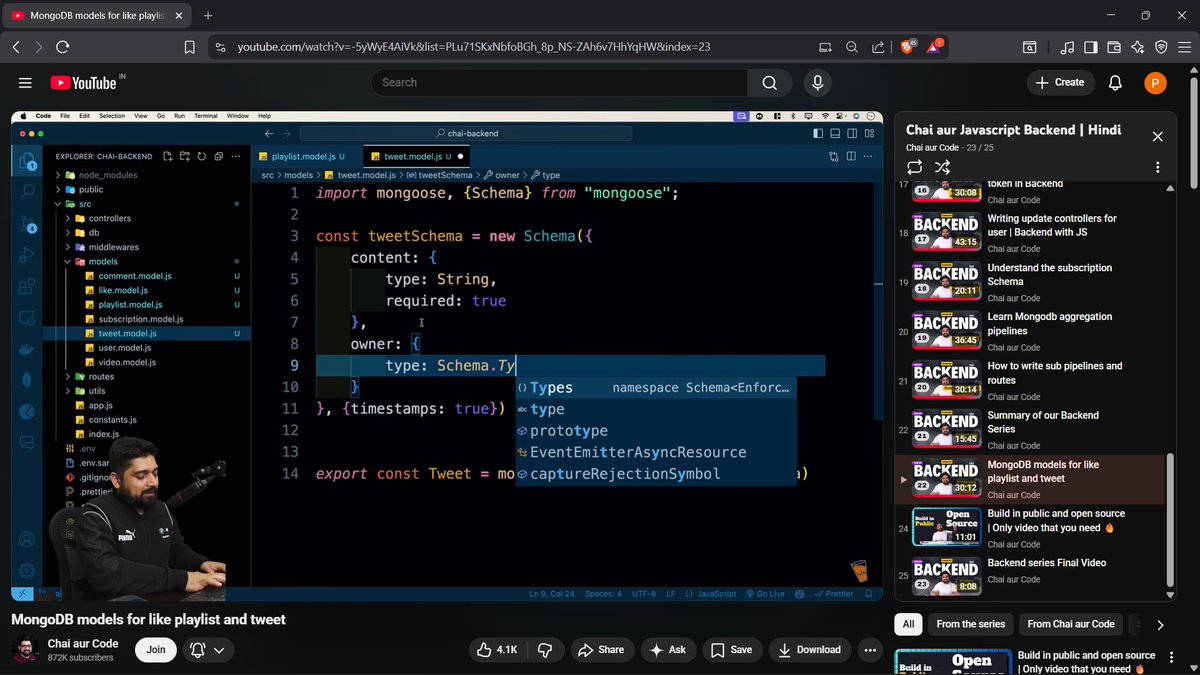Image resolution: width=1200 pixels, height=675 pixels.
Task: Open Brave Rewards triangle icon
Action: point(935,47)
